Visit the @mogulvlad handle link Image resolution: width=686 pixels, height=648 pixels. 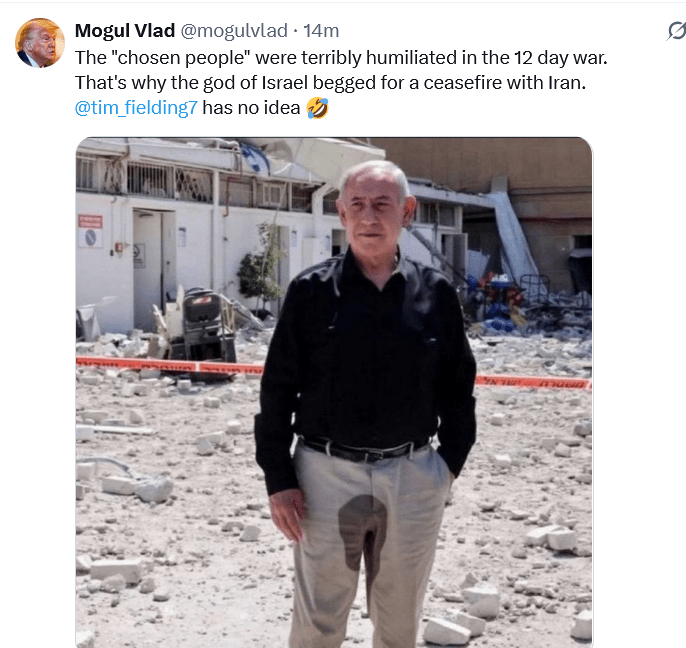pos(234,31)
